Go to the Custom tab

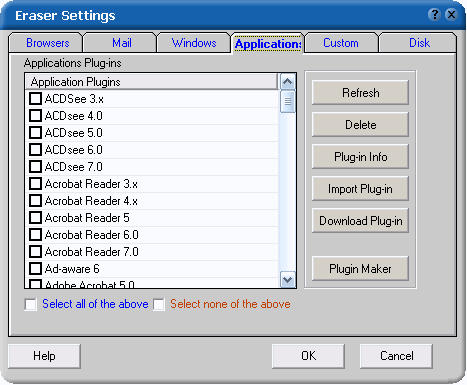coord(341,43)
